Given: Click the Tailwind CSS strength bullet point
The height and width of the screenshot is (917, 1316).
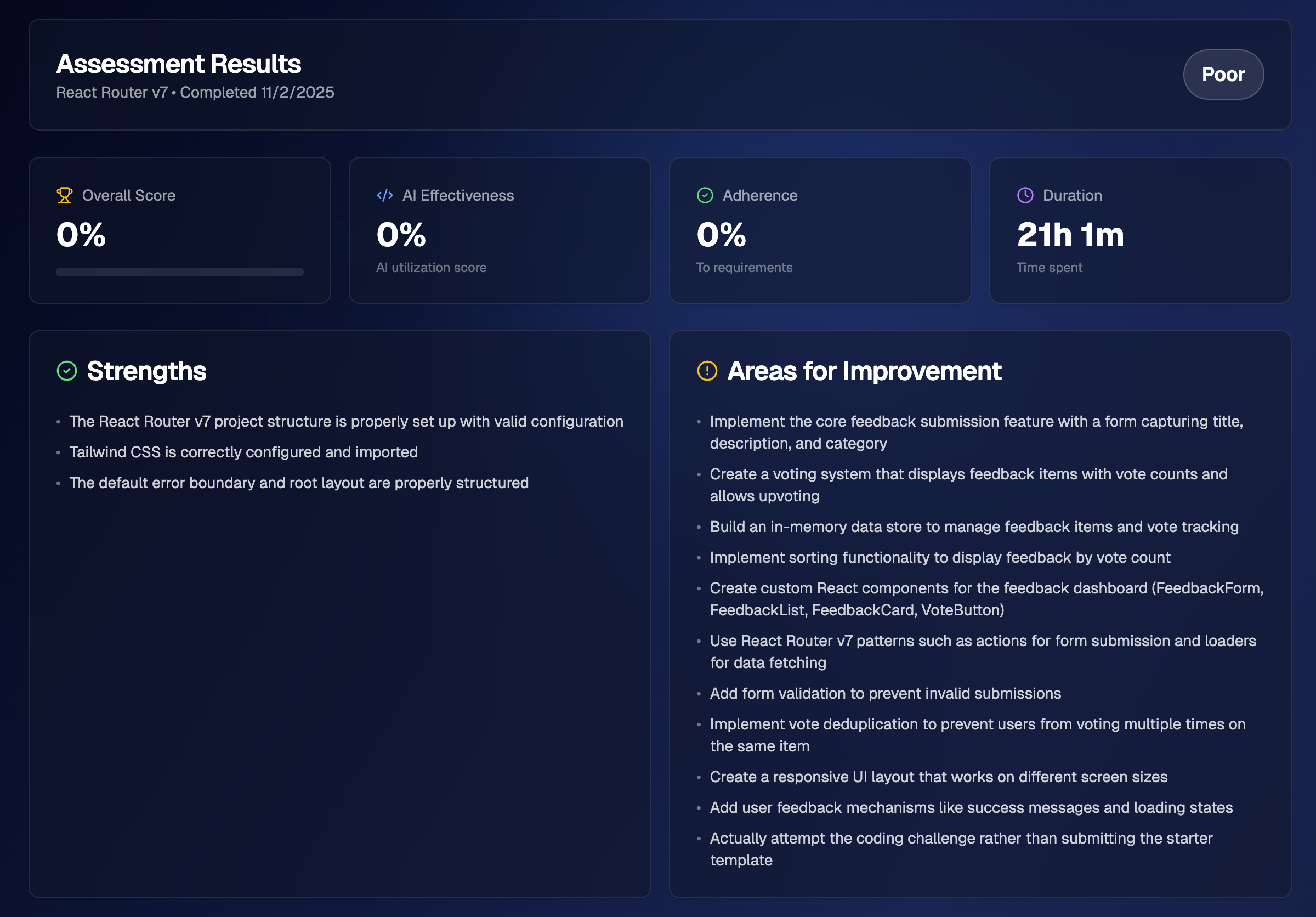Looking at the screenshot, I should 243,452.
